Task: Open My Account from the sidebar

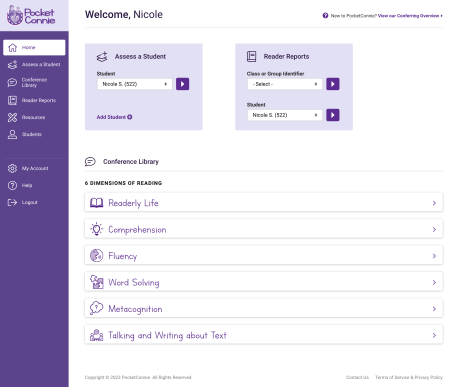Action: pyautogui.click(x=34, y=168)
